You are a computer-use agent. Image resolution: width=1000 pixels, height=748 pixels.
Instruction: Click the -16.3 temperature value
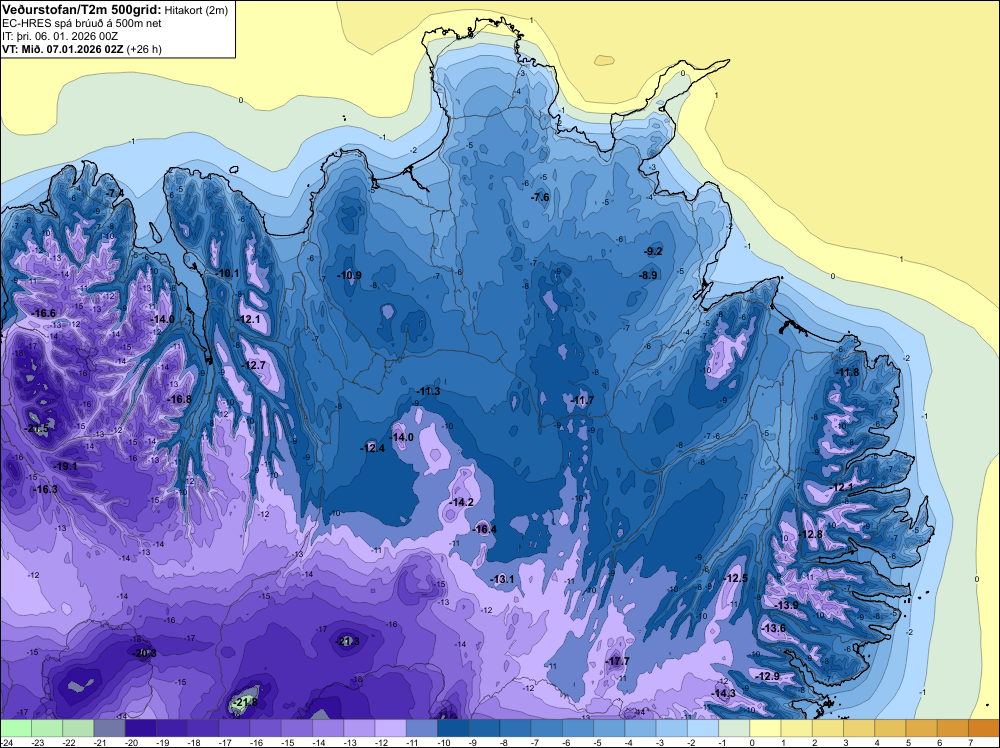point(45,489)
